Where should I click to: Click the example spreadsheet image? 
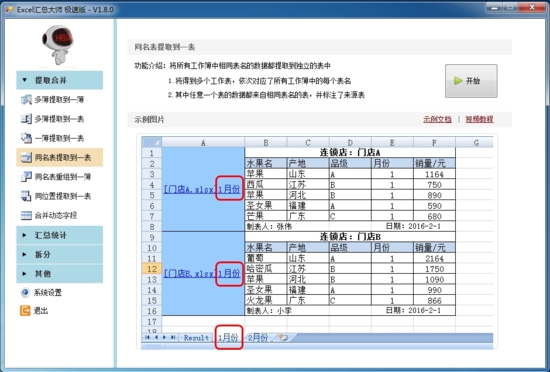pos(317,241)
